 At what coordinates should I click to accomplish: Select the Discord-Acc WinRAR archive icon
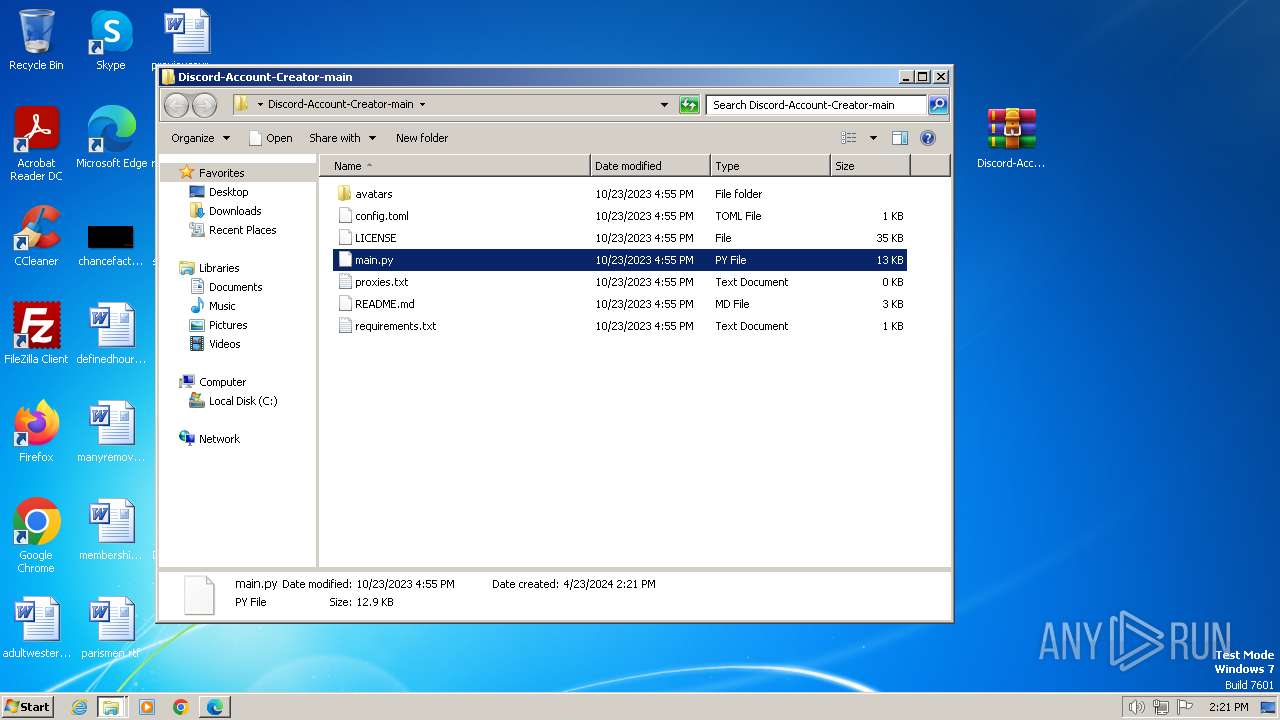pyautogui.click(x=1011, y=138)
